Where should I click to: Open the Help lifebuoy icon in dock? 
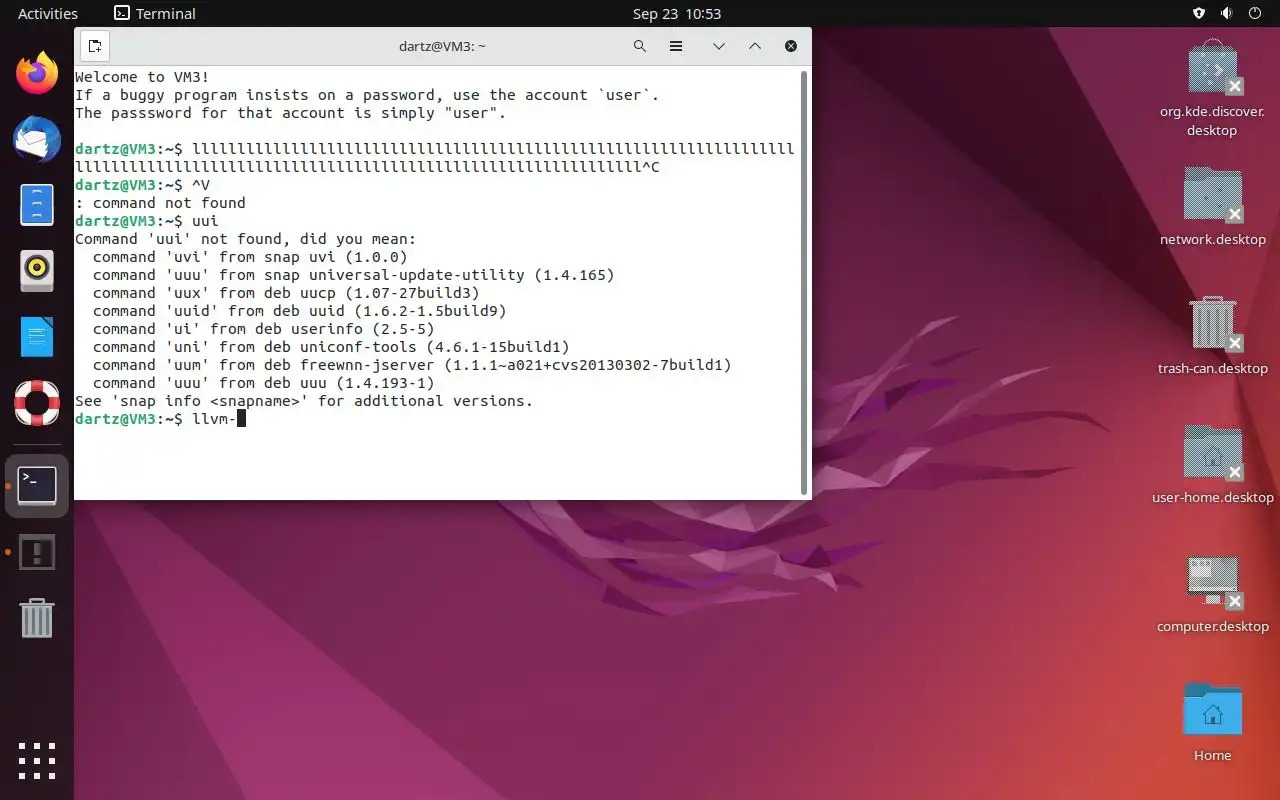(37, 402)
